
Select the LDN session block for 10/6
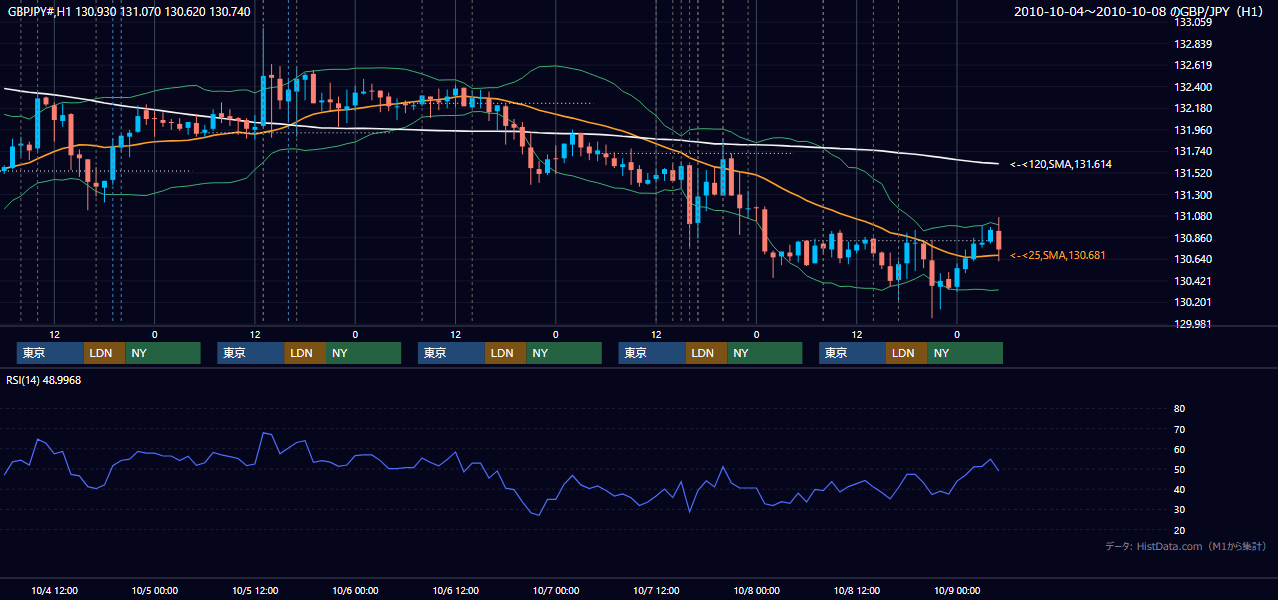(505, 353)
